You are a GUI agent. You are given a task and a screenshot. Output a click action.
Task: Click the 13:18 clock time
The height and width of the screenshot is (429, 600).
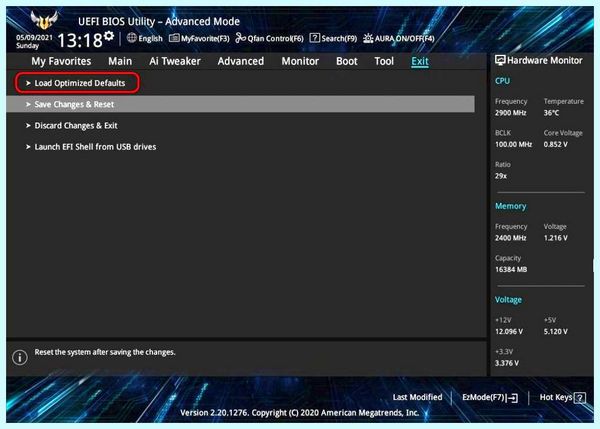80,40
